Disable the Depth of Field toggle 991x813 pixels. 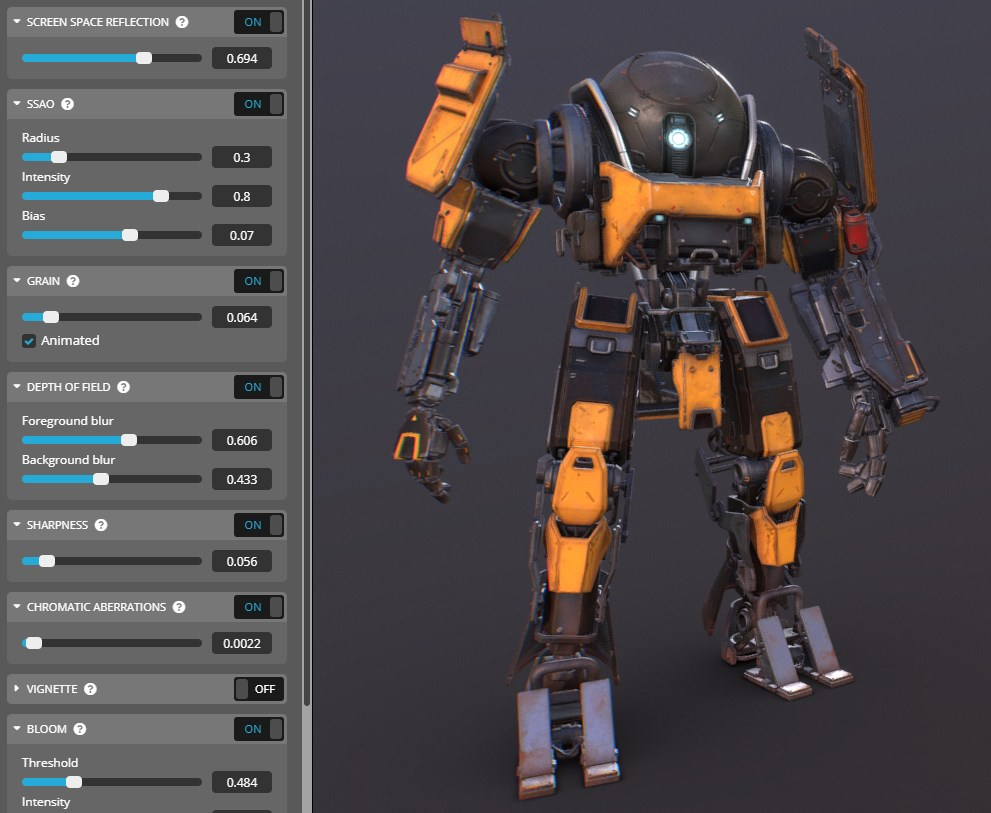(x=259, y=387)
